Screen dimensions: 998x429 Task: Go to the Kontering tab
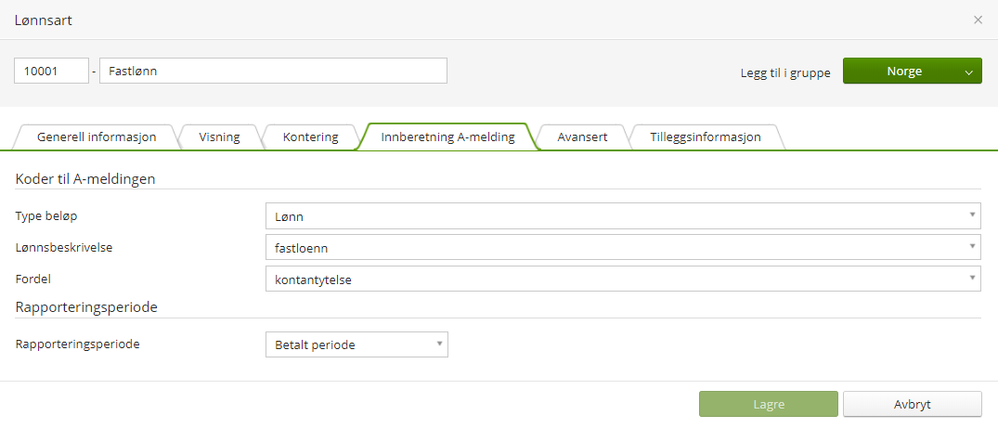pyautogui.click(x=310, y=137)
